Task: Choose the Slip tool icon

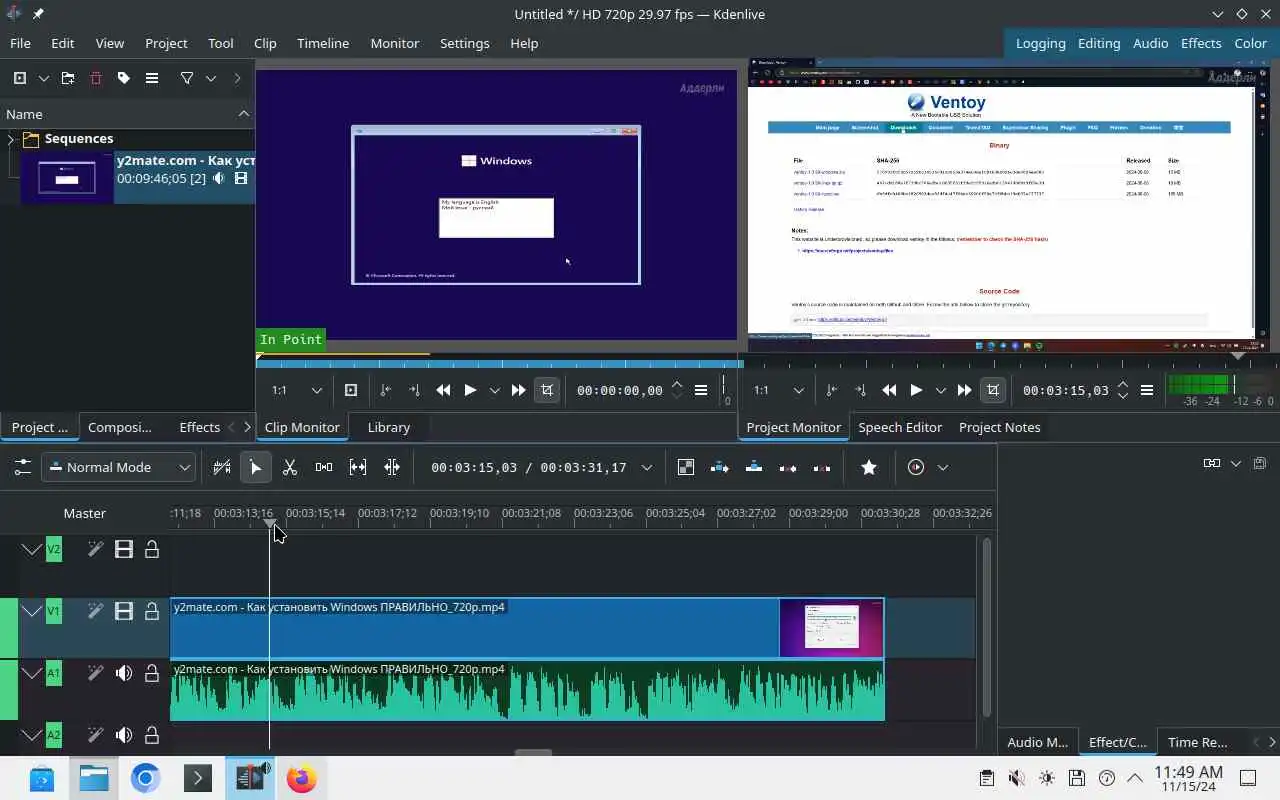Action: click(358, 467)
